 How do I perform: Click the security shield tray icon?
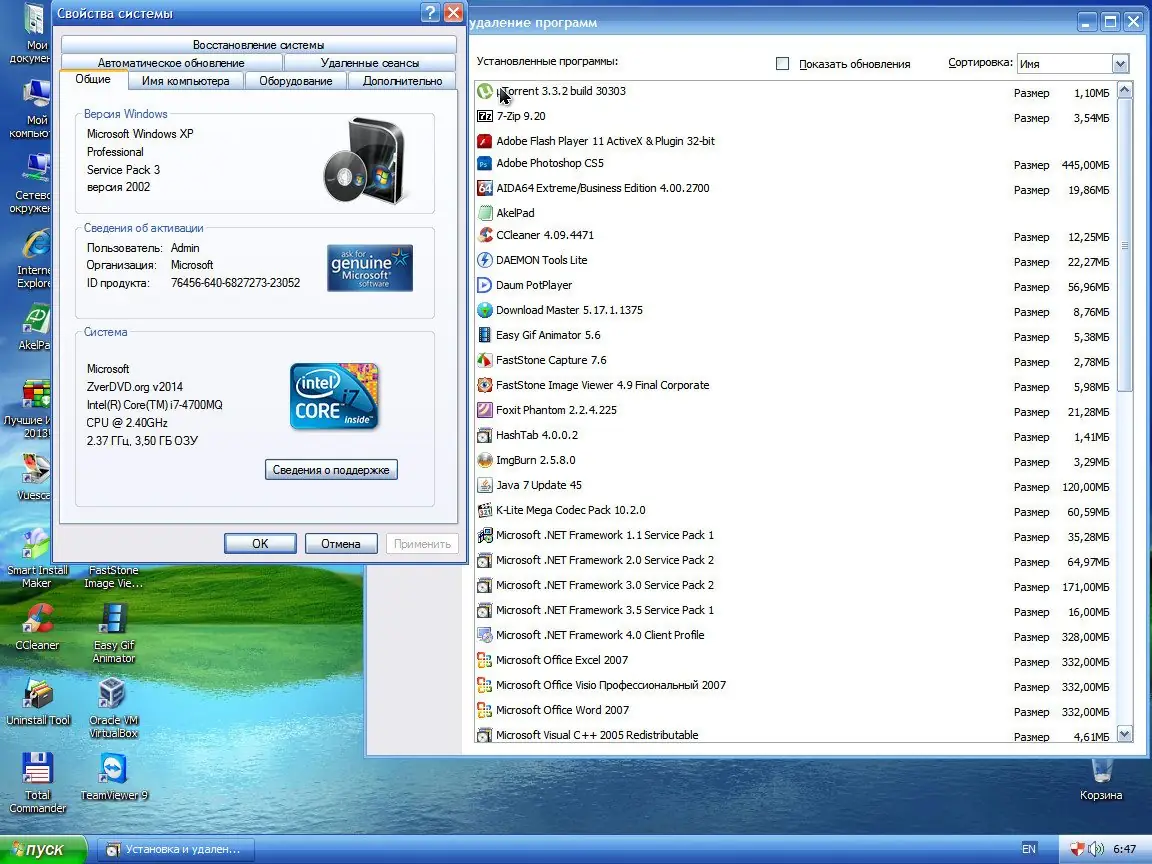[1077, 849]
